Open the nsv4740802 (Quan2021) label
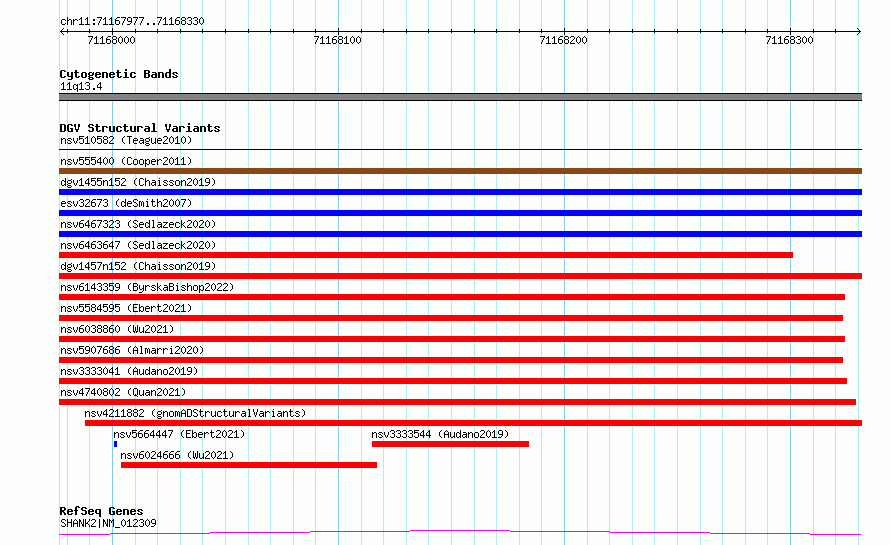890x545 pixels. click(x=123, y=392)
